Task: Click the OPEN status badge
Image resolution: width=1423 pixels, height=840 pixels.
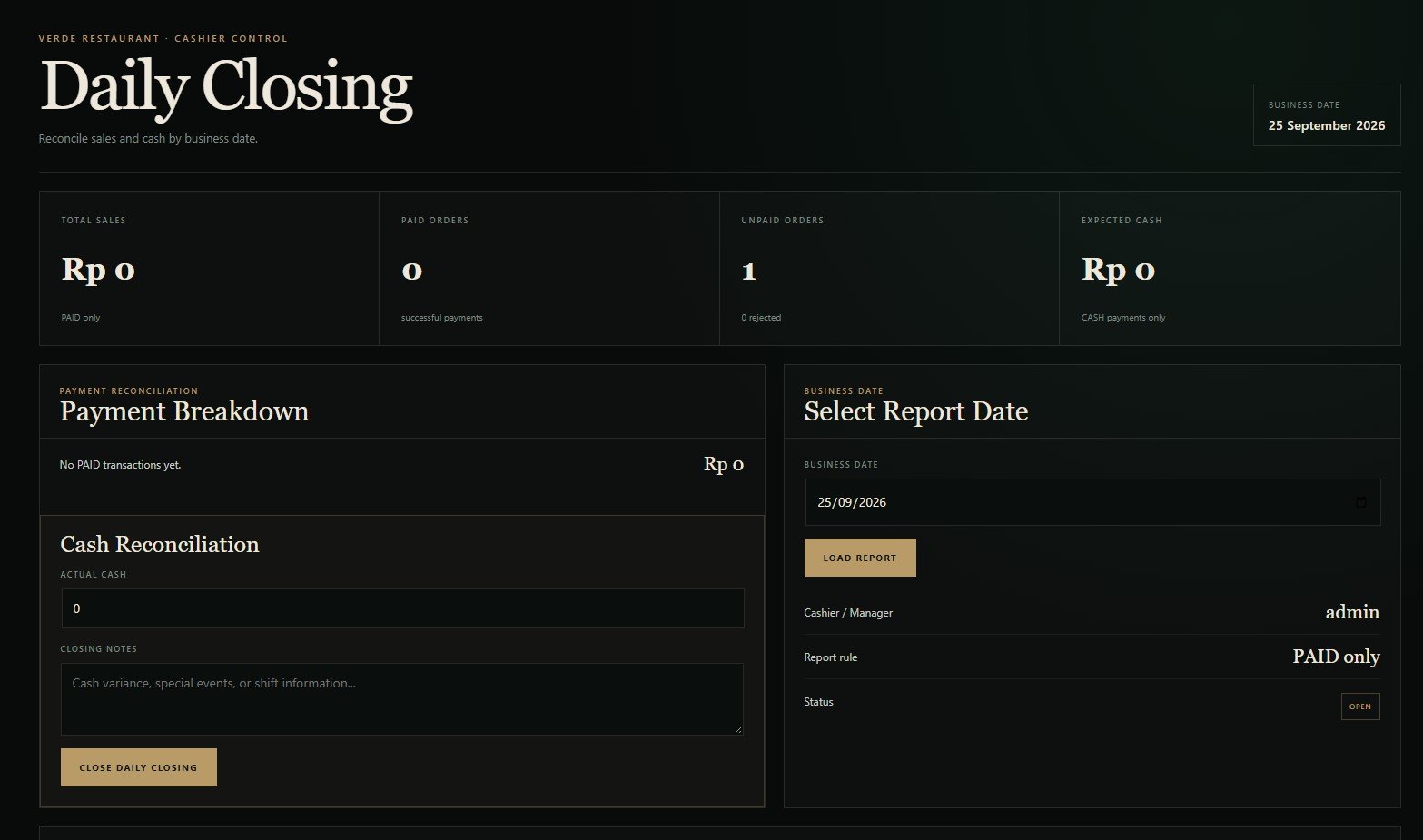Action: [x=1360, y=707]
